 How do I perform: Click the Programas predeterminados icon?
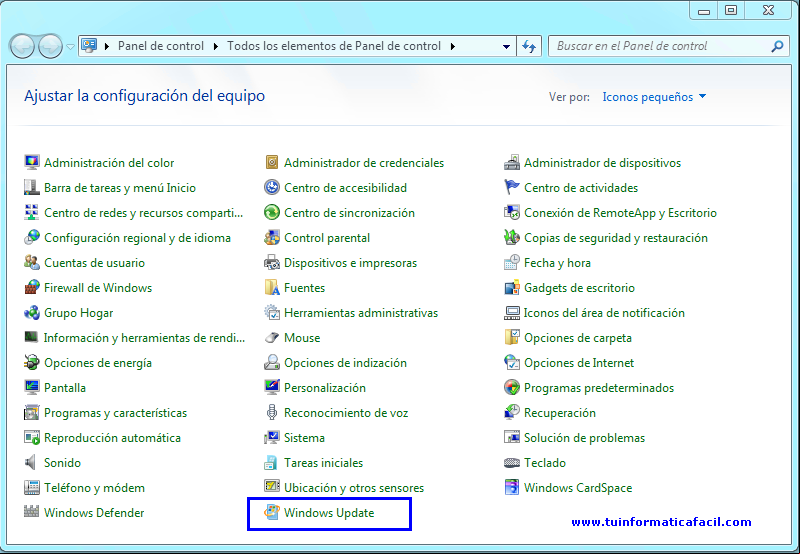512,387
